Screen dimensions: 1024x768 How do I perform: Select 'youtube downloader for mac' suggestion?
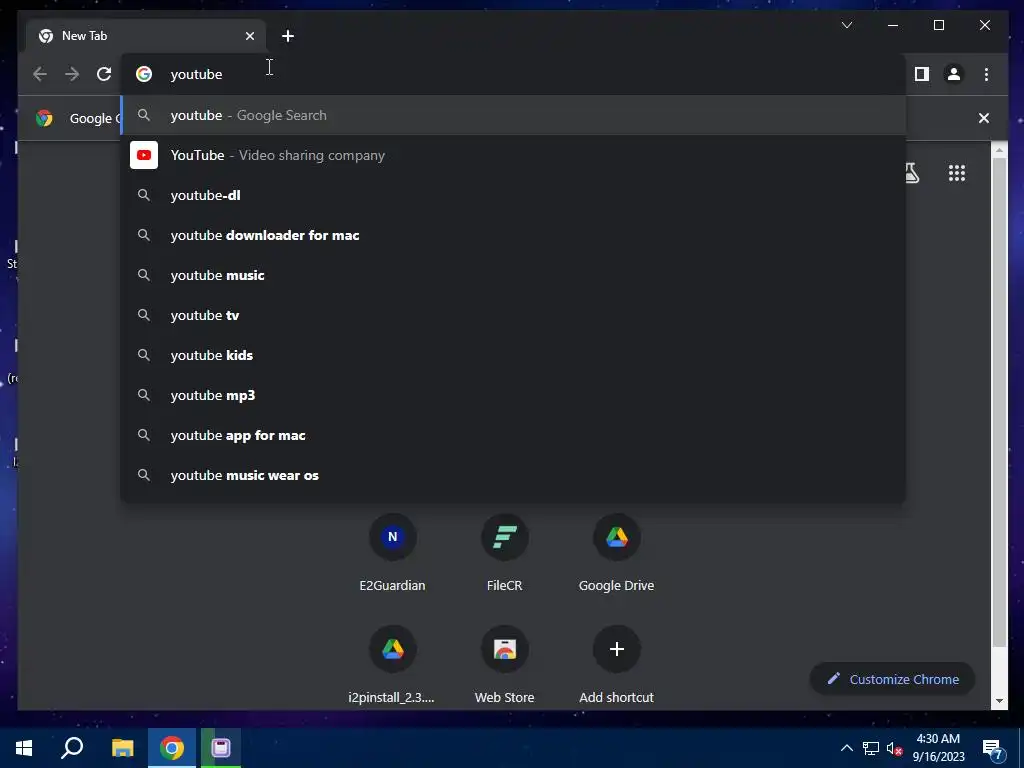click(x=513, y=235)
